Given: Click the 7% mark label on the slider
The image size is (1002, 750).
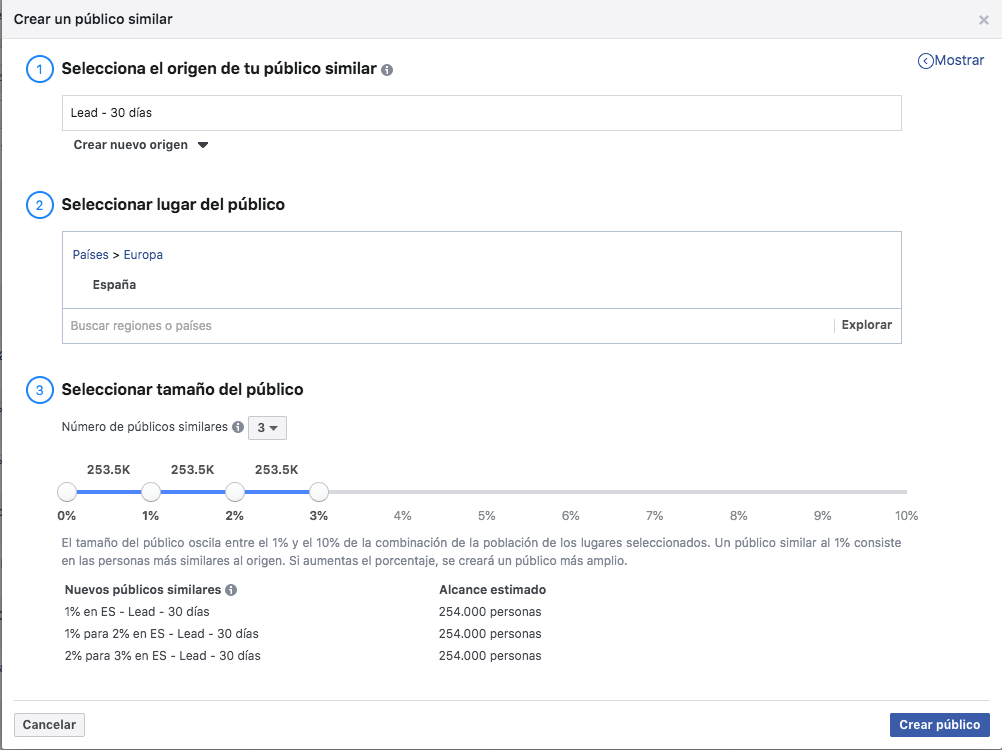Looking at the screenshot, I should [654, 516].
